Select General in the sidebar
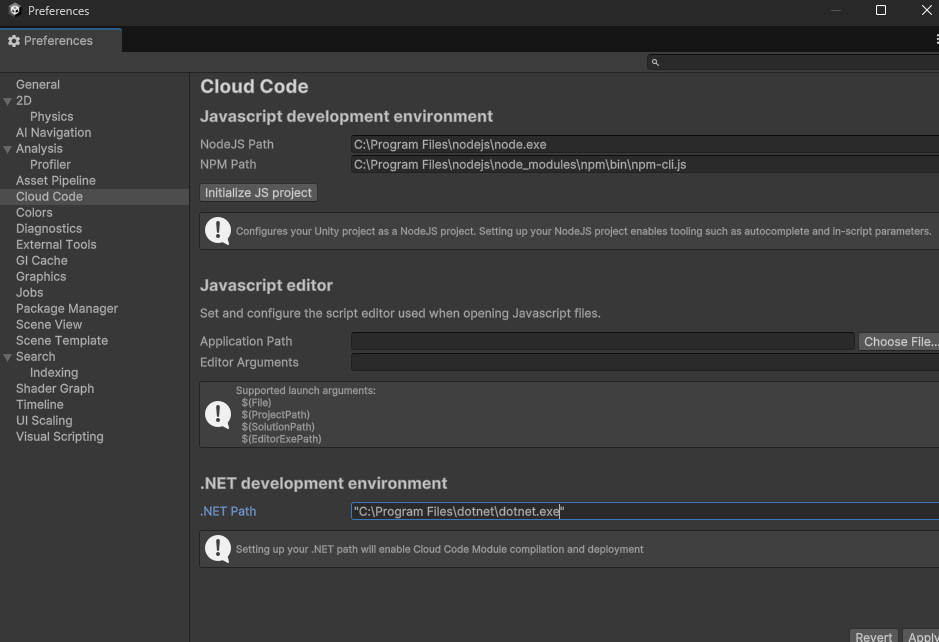 38,85
